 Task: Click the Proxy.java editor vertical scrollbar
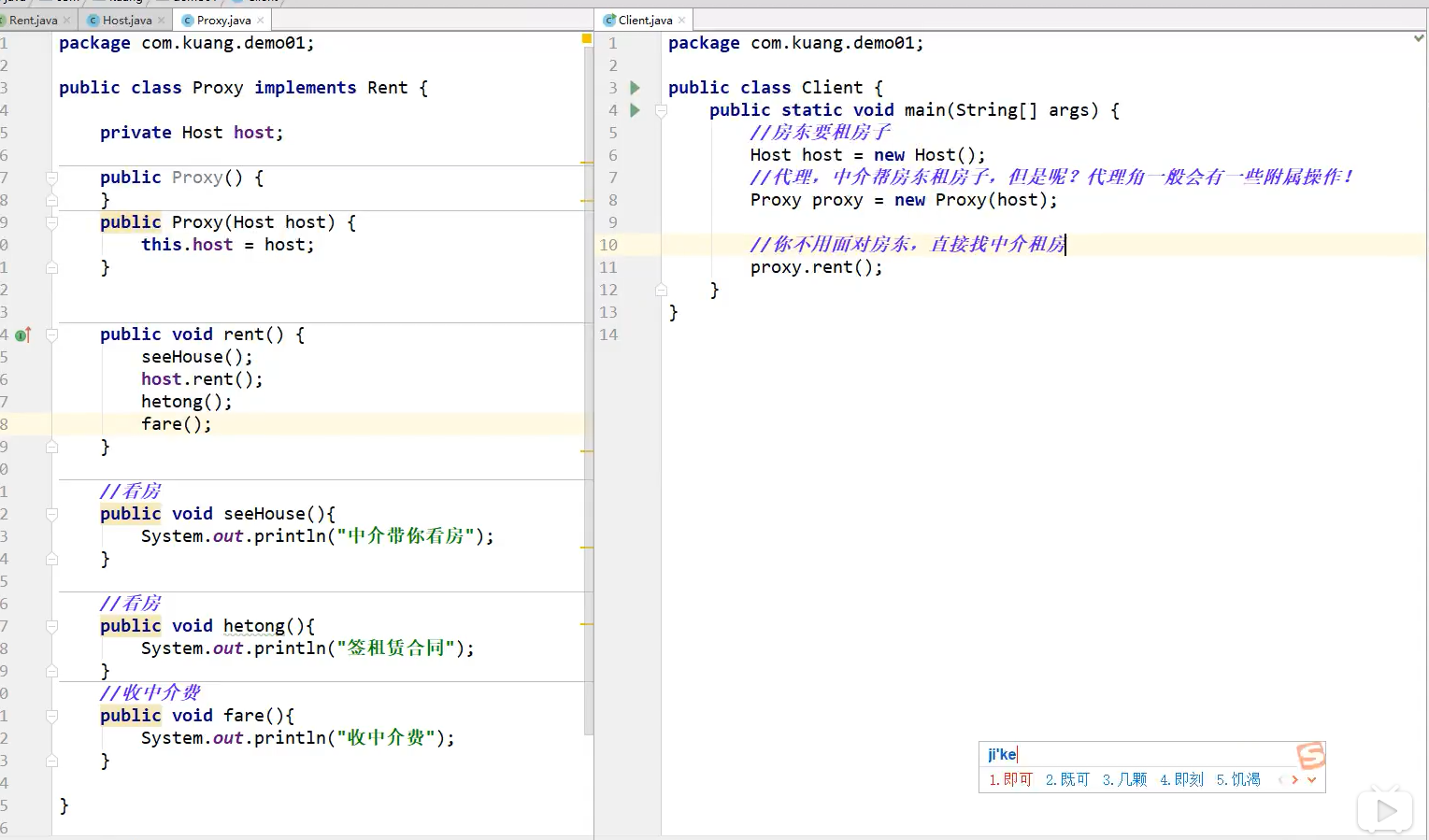click(589, 391)
